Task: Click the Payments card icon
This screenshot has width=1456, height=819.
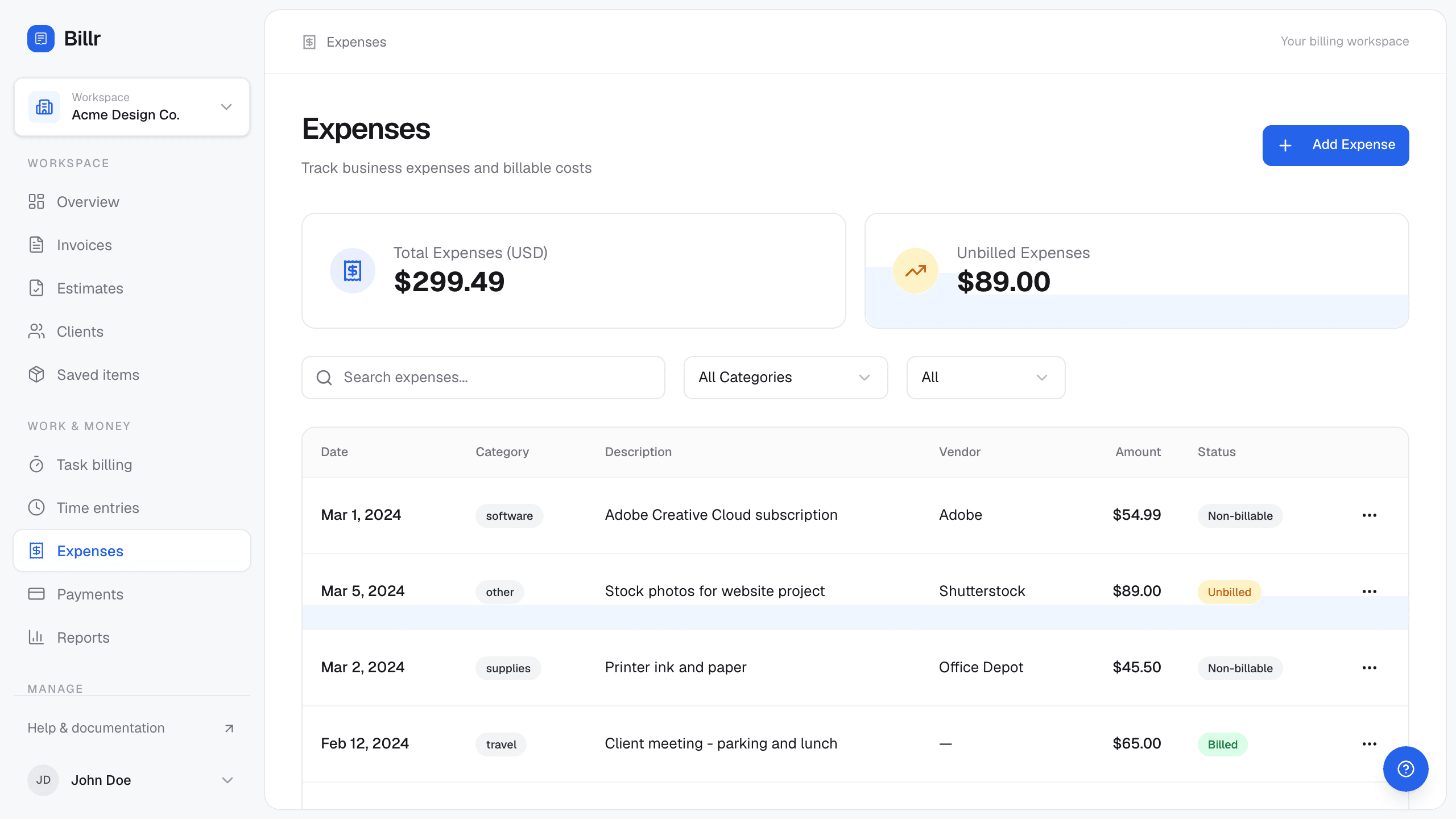Action: click(36, 594)
